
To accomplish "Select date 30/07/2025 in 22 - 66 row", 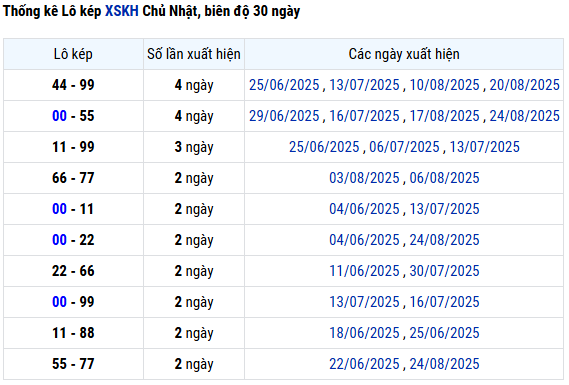I will (445, 271).
